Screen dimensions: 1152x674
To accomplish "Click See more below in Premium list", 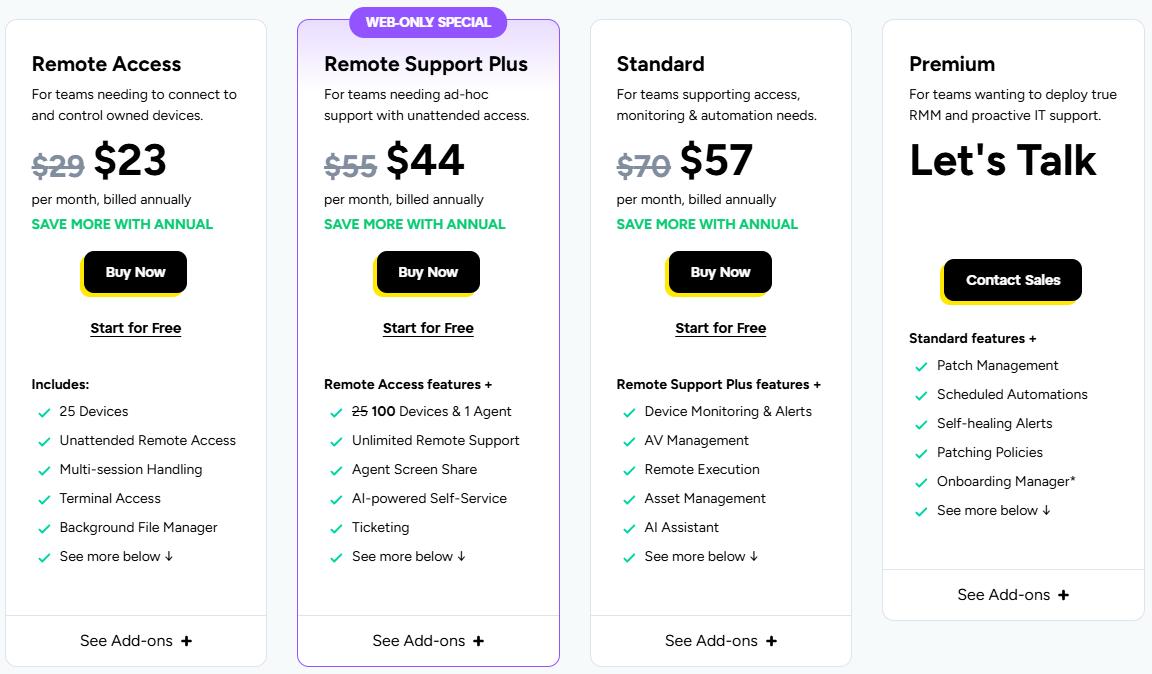I will point(993,510).
